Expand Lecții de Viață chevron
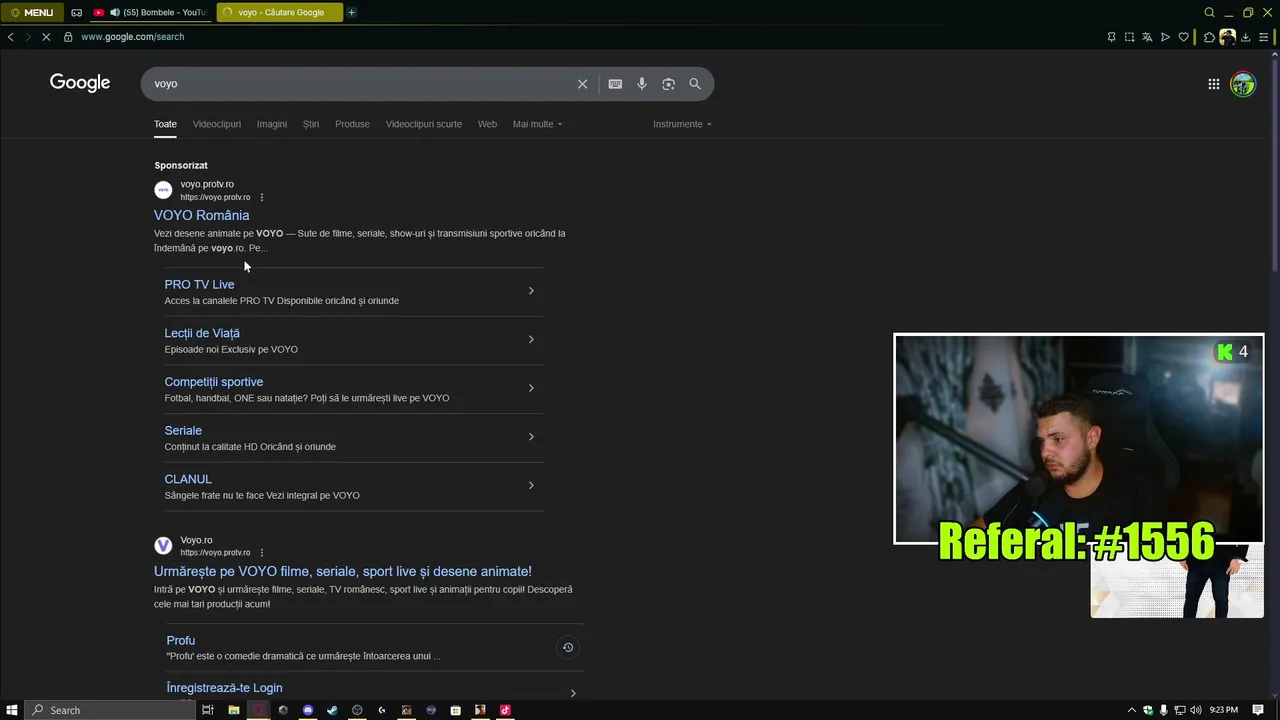 [x=531, y=339]
